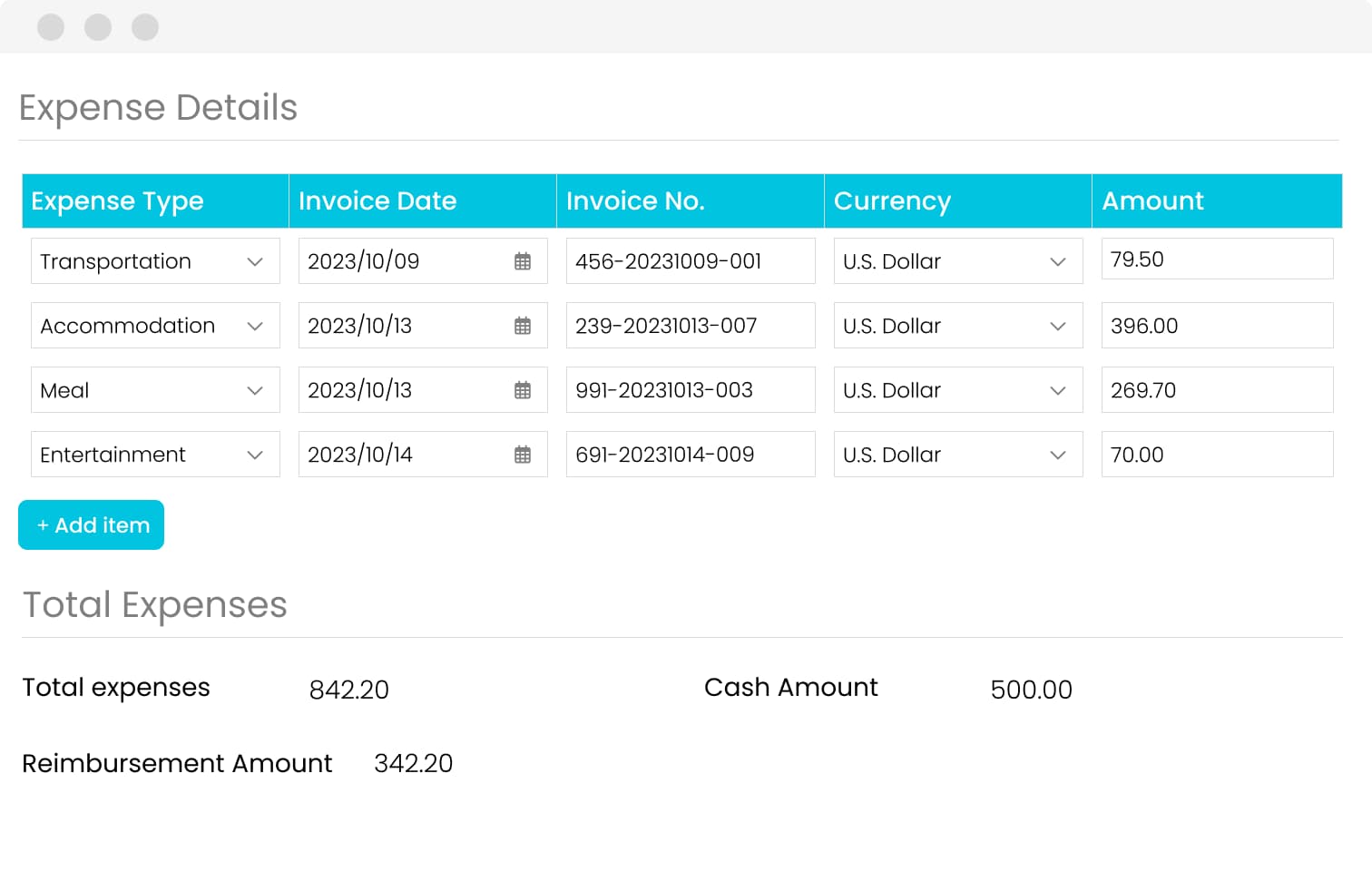Click the amount field showing 79.50
The width and height of the screenshot is (1372, 891).
point(1216,259)
